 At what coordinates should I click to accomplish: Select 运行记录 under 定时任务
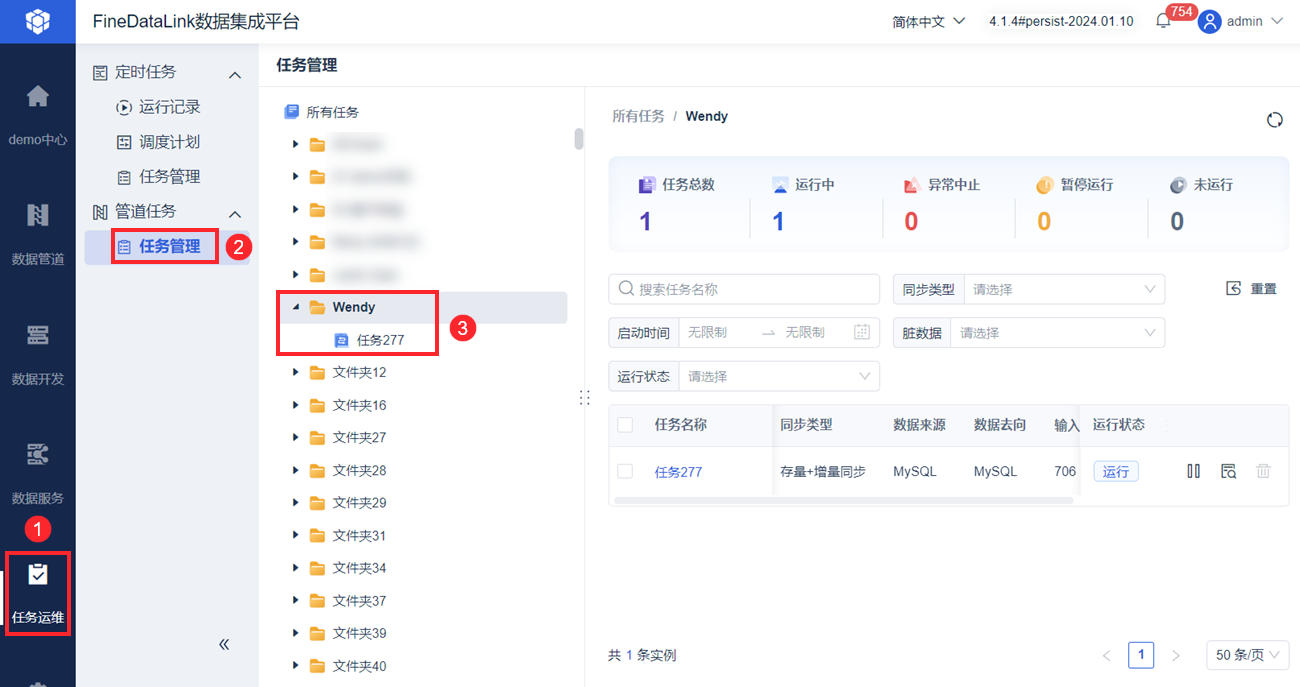point(169,107)
